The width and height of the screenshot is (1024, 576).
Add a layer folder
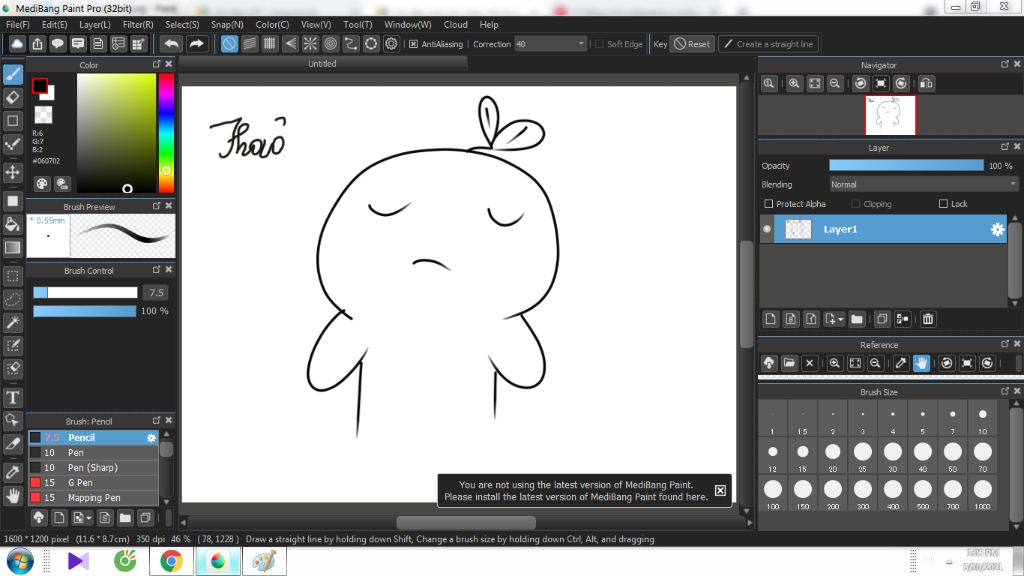pos(857,319)
